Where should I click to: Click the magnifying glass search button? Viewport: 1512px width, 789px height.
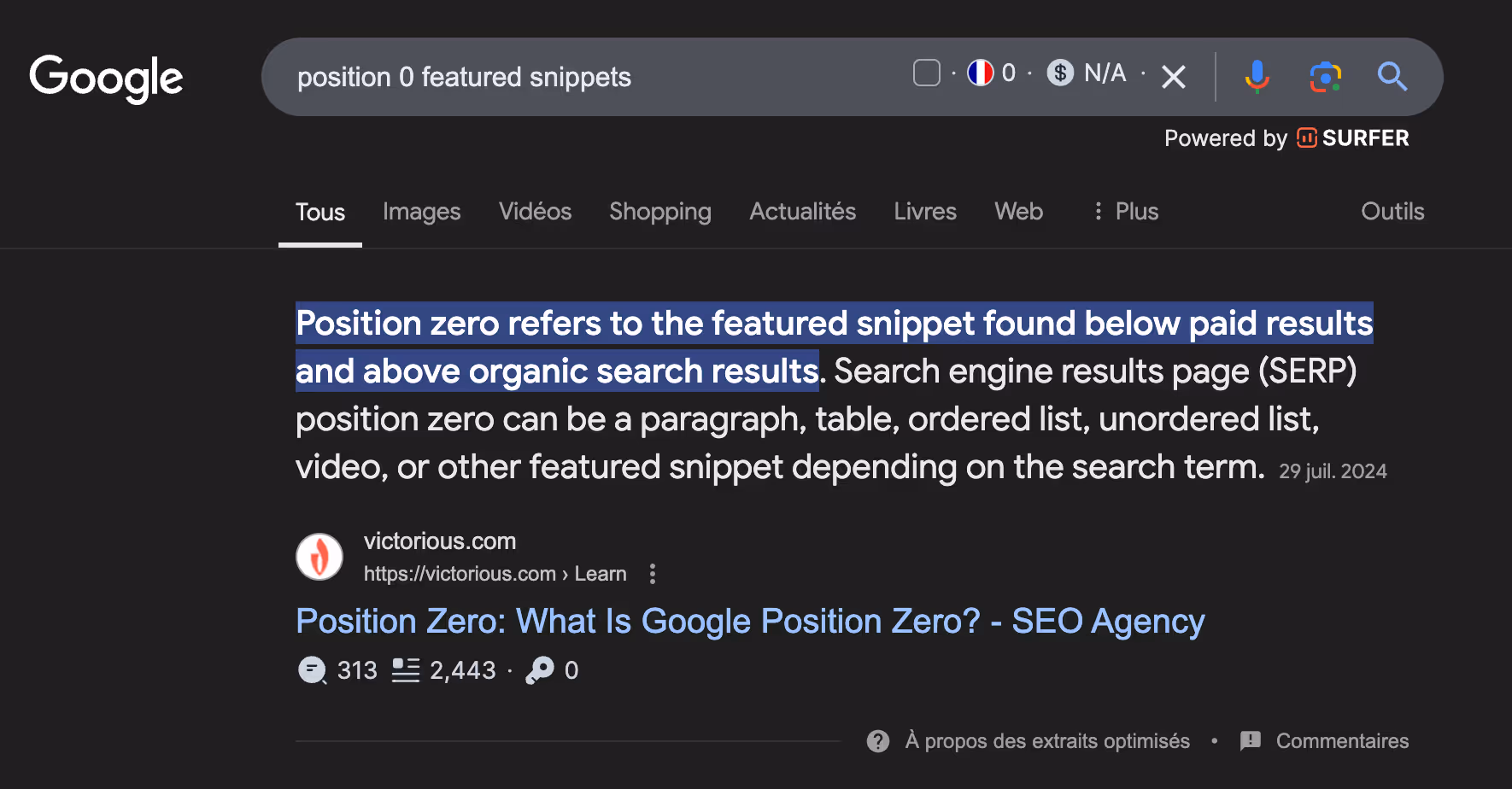tap(1392, 77)
